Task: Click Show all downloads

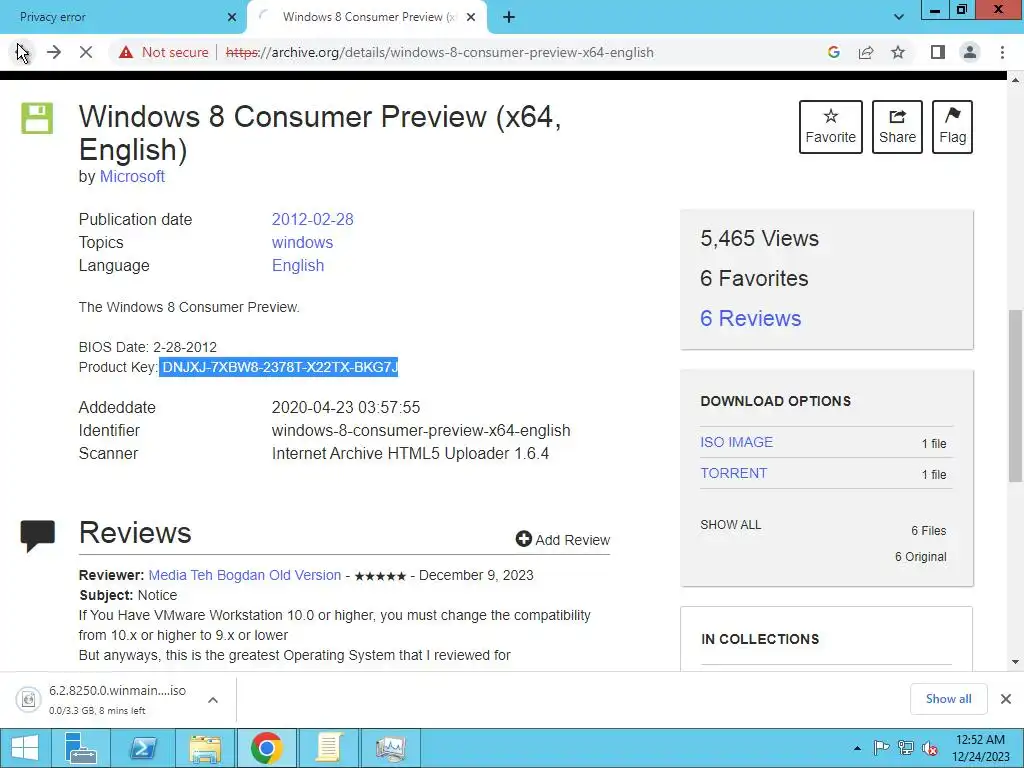Action: pyautogui.click(x=948, y=699)
